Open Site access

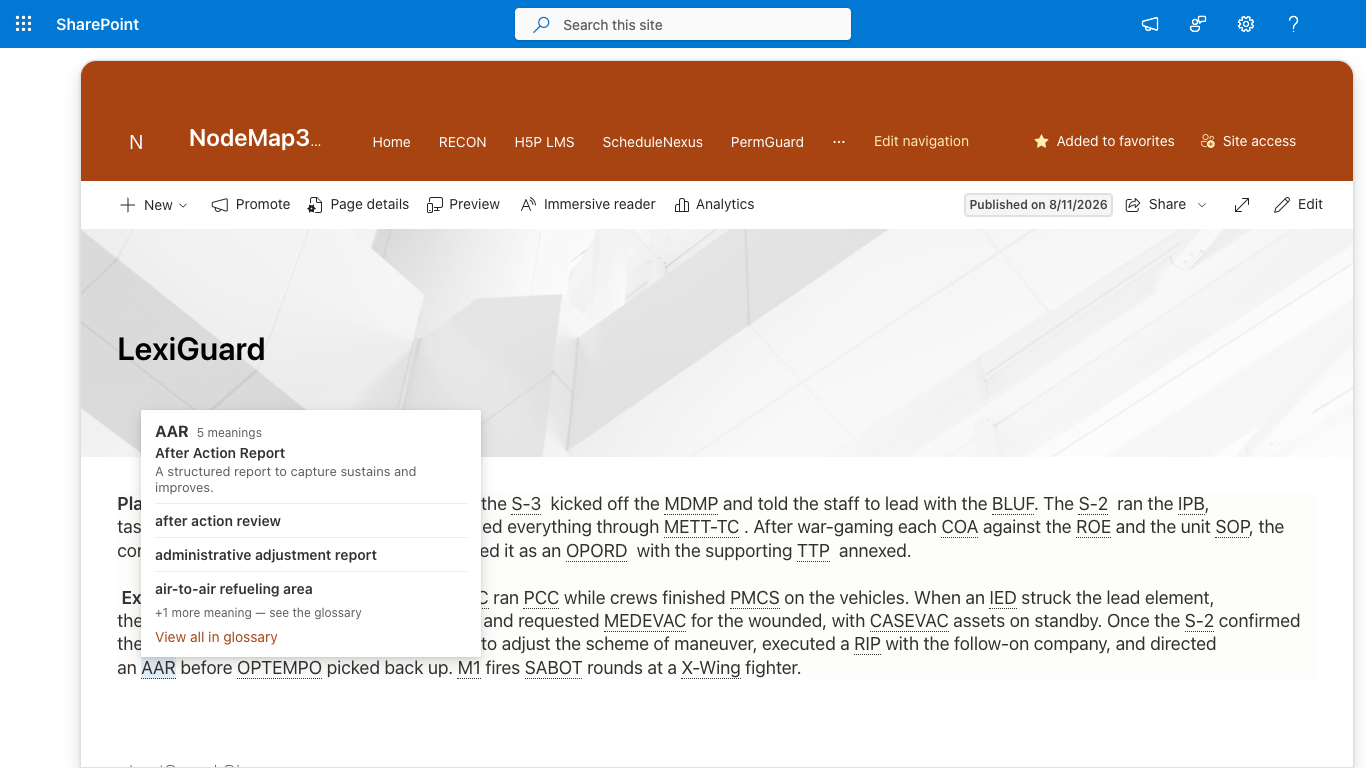coord(1248,142)
